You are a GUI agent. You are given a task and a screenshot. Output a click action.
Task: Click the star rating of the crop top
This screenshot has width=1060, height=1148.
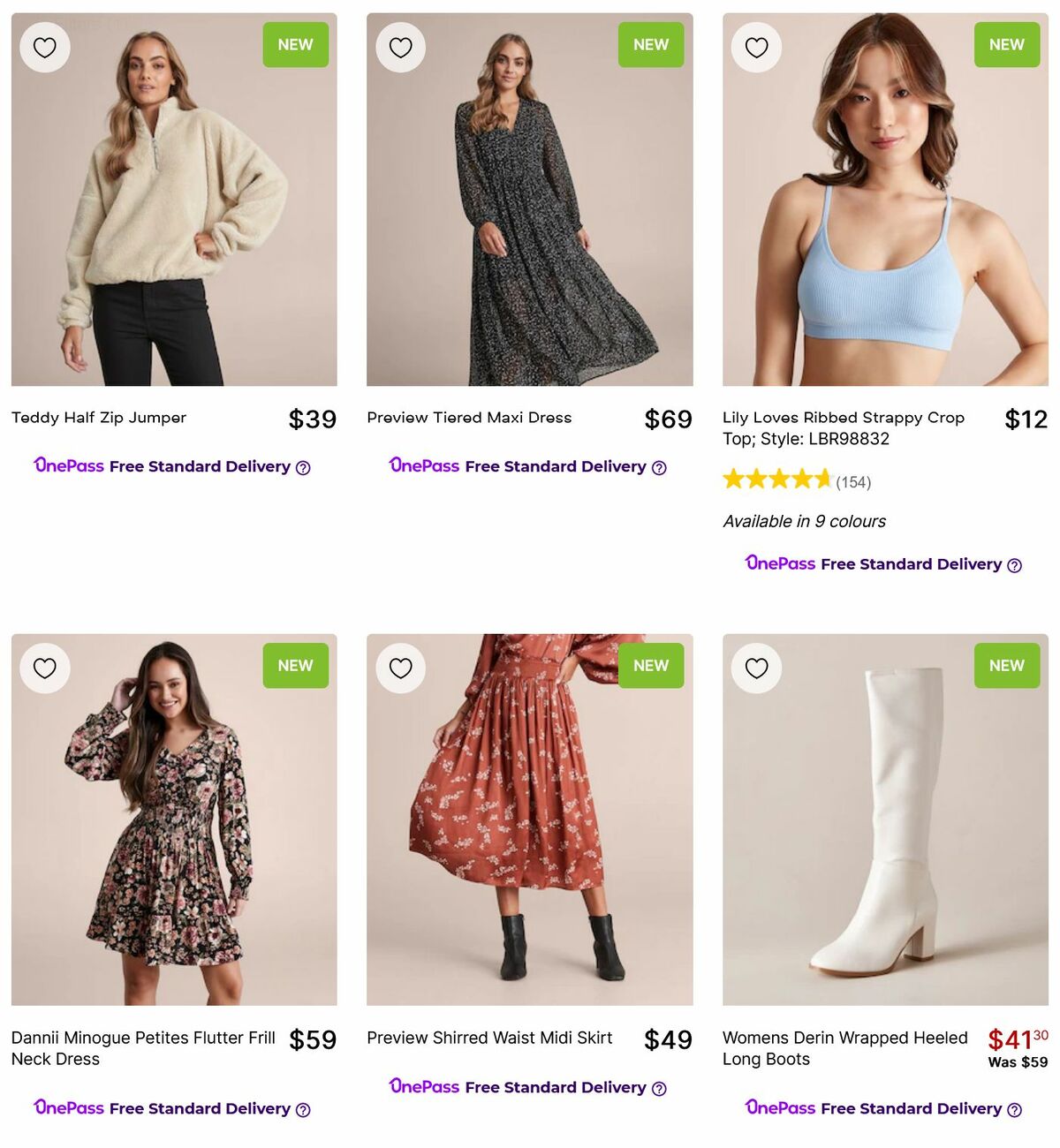tap(776, 480)
